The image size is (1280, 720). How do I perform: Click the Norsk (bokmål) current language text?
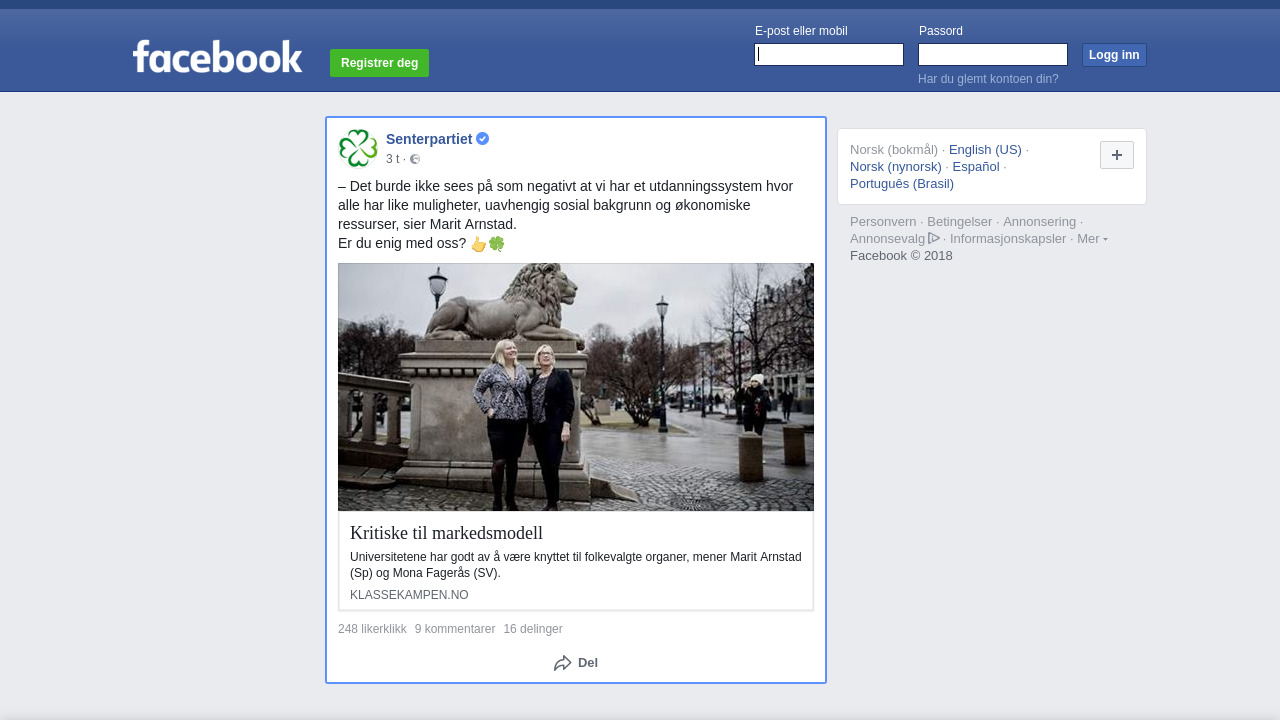pyautogui.click(x=894, y=150)
